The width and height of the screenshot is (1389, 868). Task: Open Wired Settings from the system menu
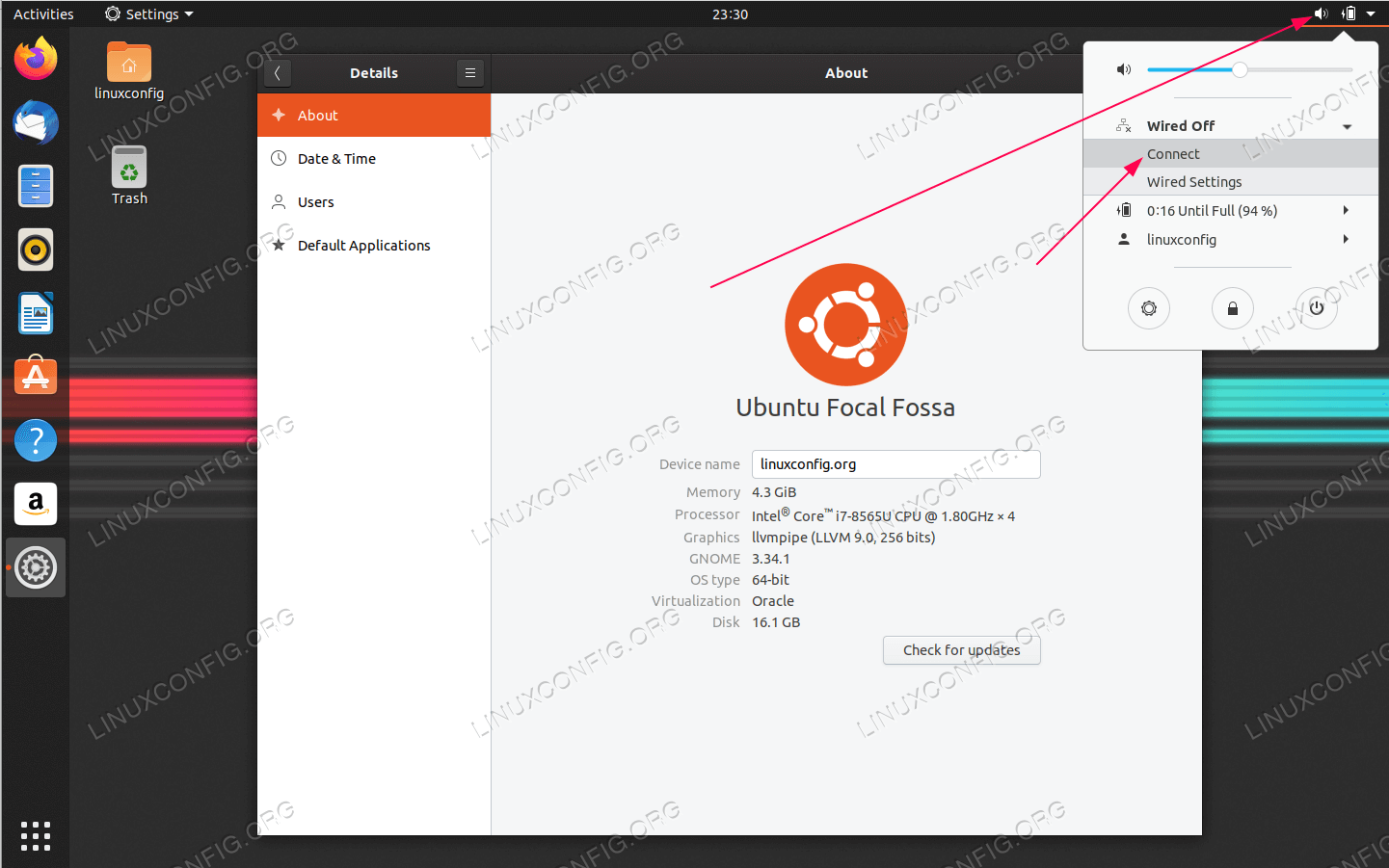[1231, 182]
